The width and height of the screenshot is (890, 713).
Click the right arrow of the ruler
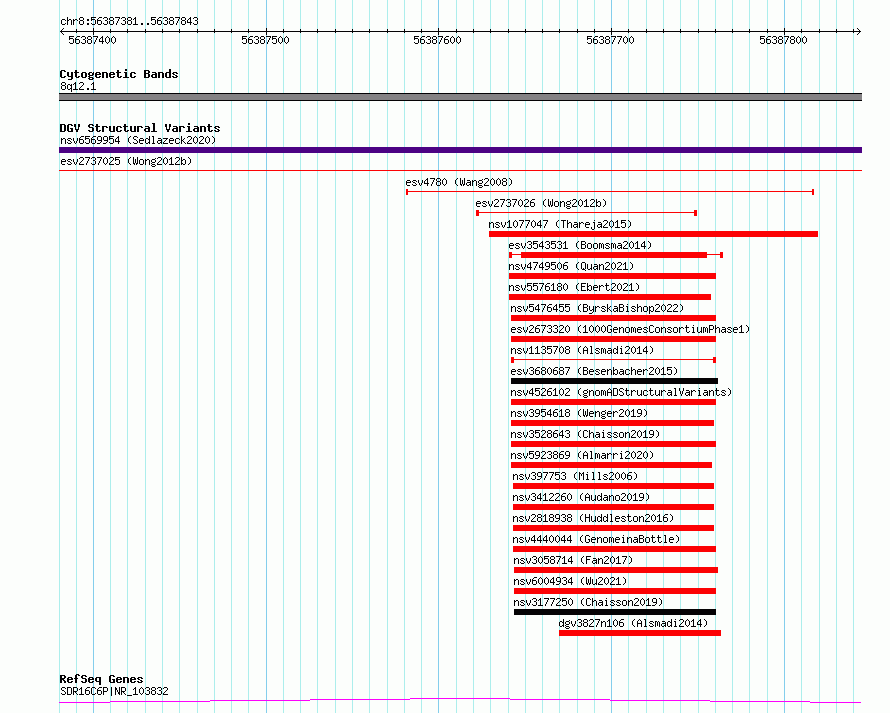[x=859, y=32]
